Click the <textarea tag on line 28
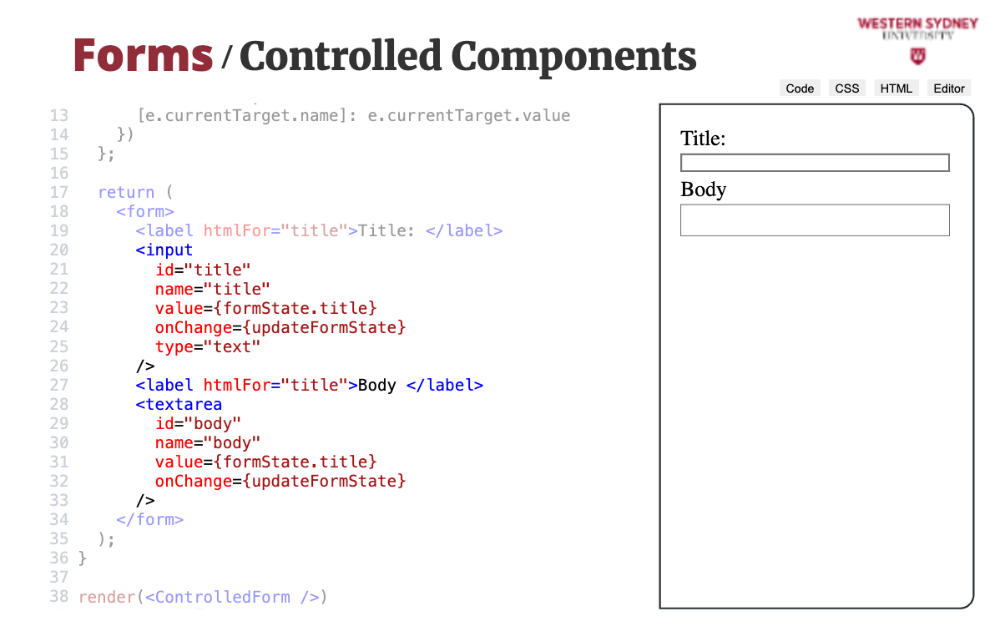The height and width of the screenshot is (624, 1000). coord(179,404)
